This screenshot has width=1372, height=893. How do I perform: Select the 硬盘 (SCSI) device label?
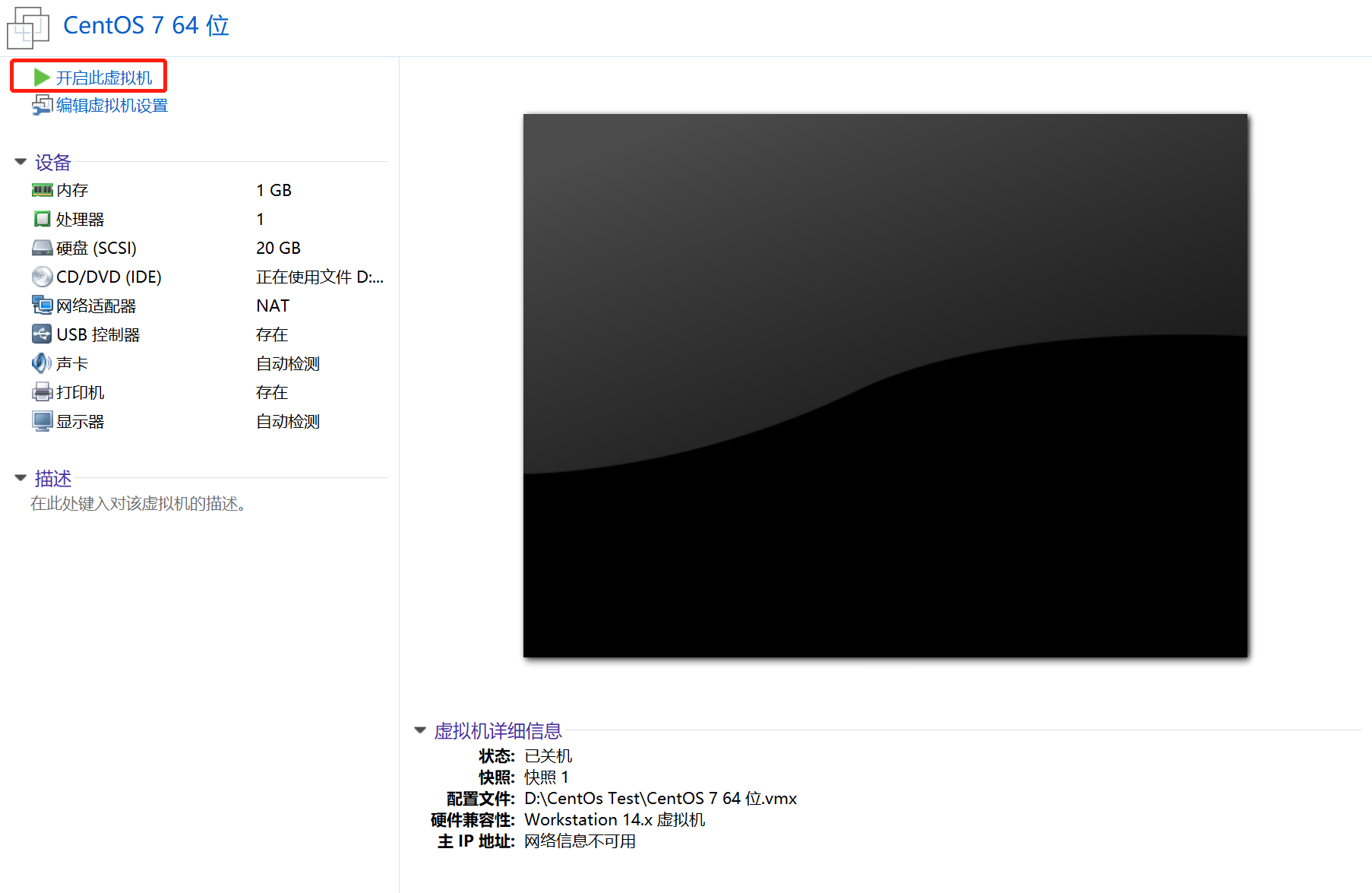(96, 248)
